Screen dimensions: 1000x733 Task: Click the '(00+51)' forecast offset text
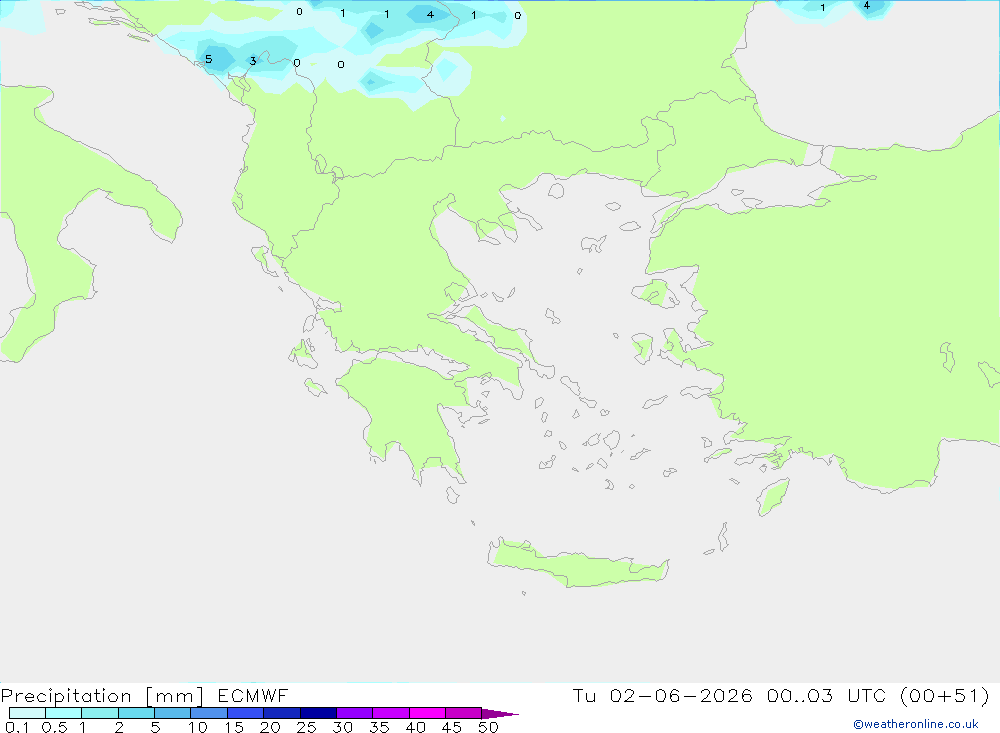click(945, 696)
